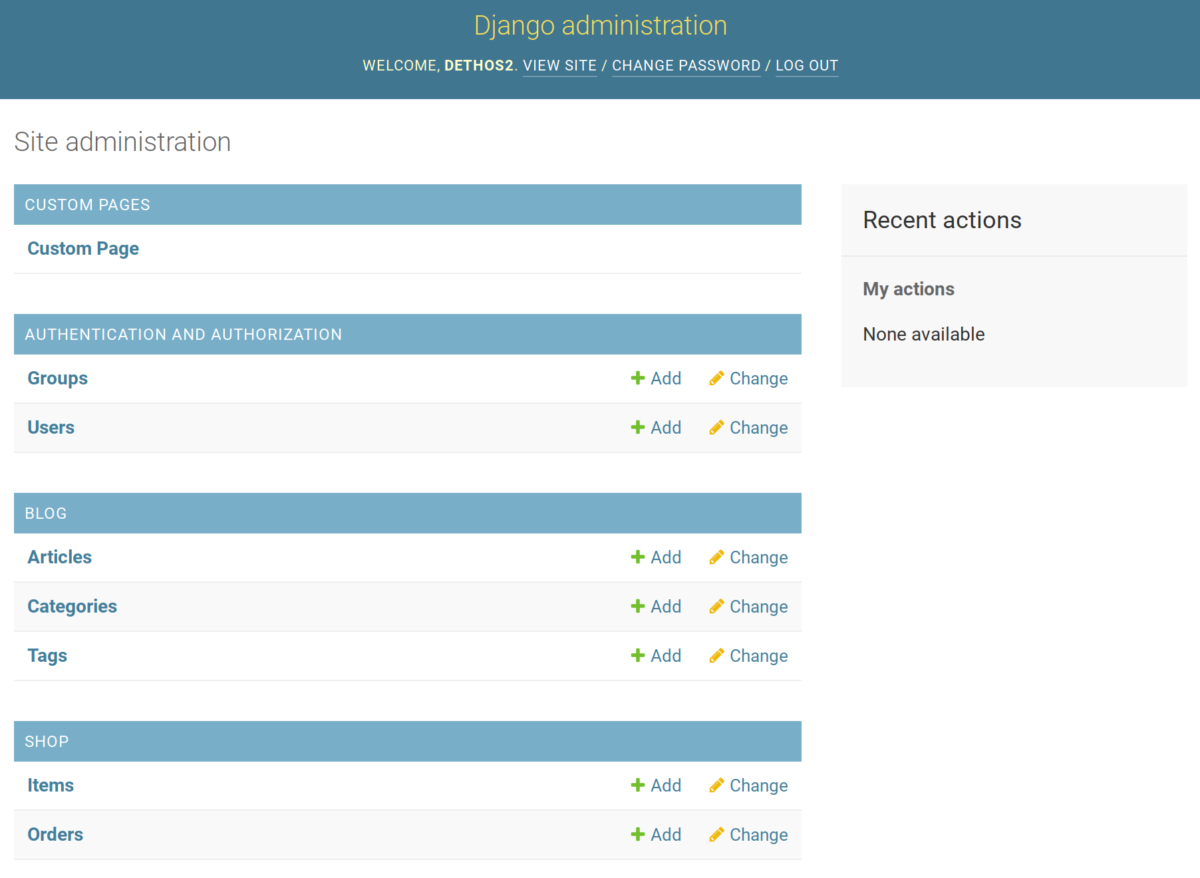Open the Custom Page section

tap(83, 248)
